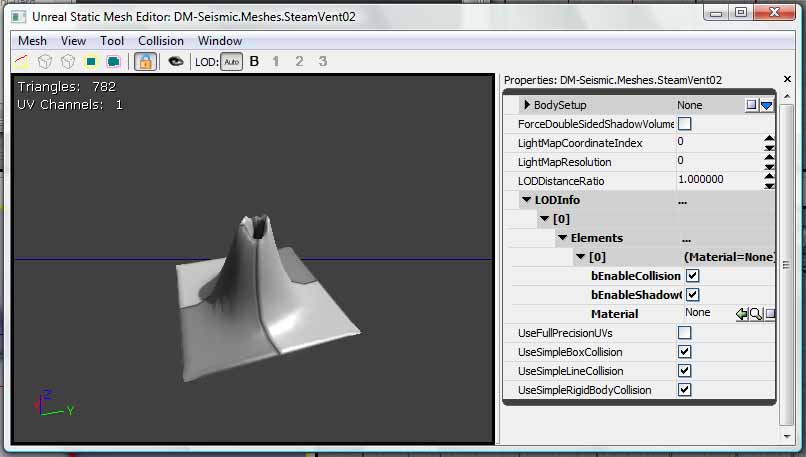Click the first wireframe cube toolbar icon
This screenshot has width=806, height=457.
tap(44, 61)
